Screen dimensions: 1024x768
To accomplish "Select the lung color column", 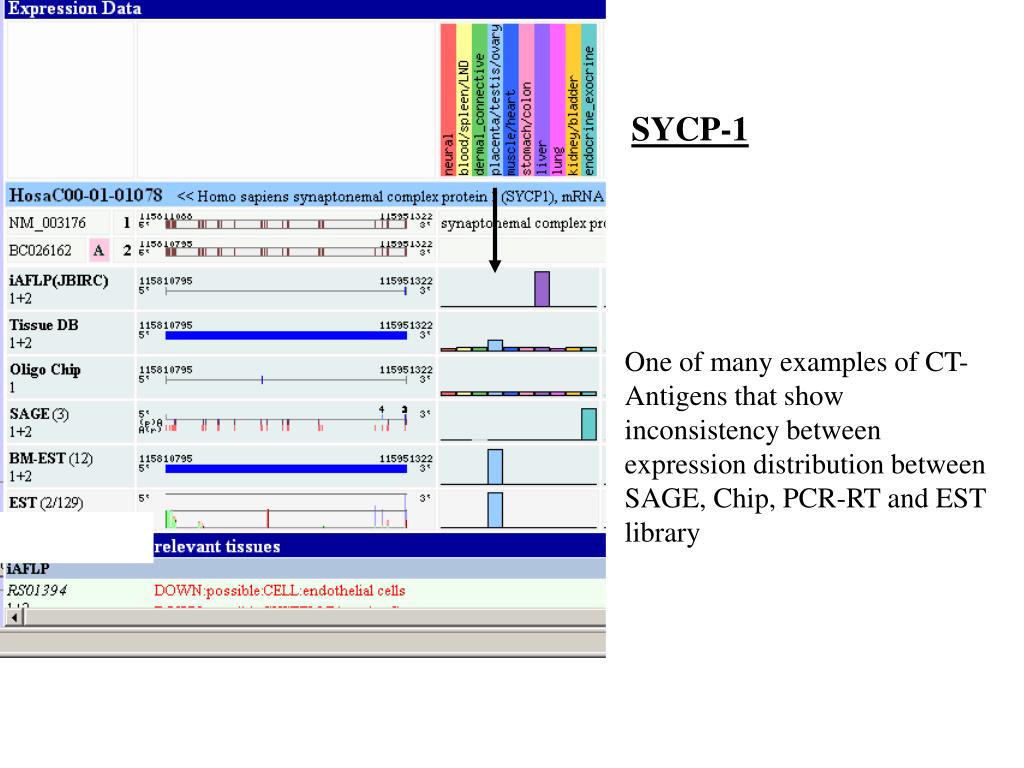I will [558, 100].
